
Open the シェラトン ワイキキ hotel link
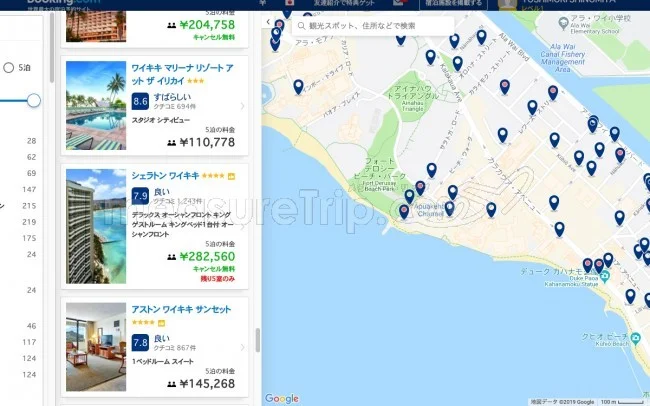(165, 176)
